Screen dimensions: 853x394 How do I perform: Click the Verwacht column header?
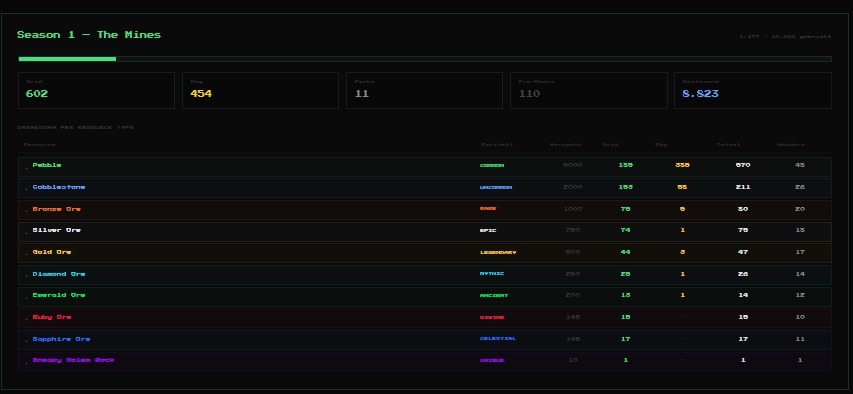point(565,145)
